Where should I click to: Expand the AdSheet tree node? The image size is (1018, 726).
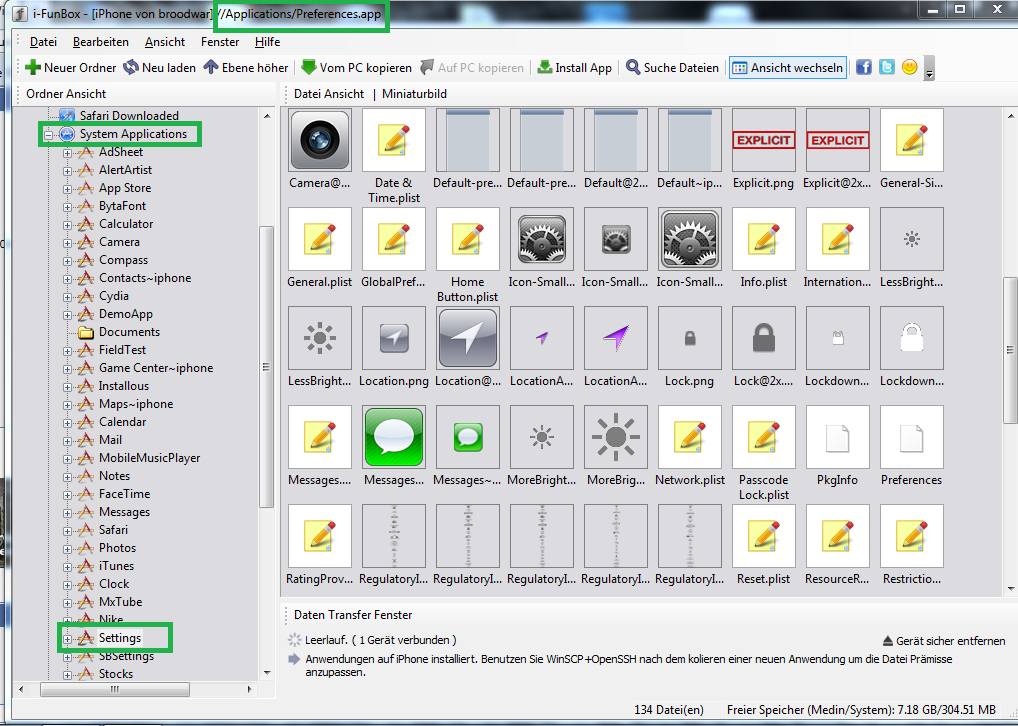point(68,153)
